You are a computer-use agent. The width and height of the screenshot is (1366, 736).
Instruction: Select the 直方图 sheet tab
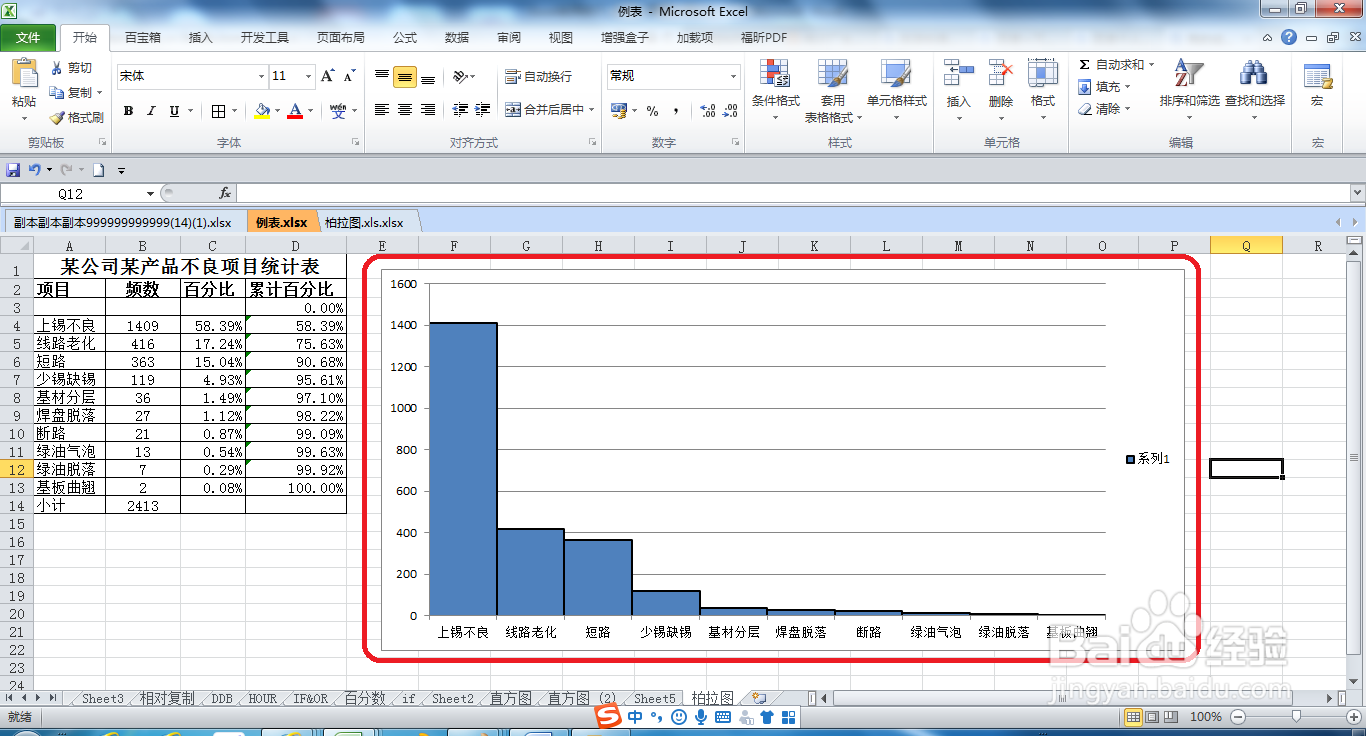511,698
